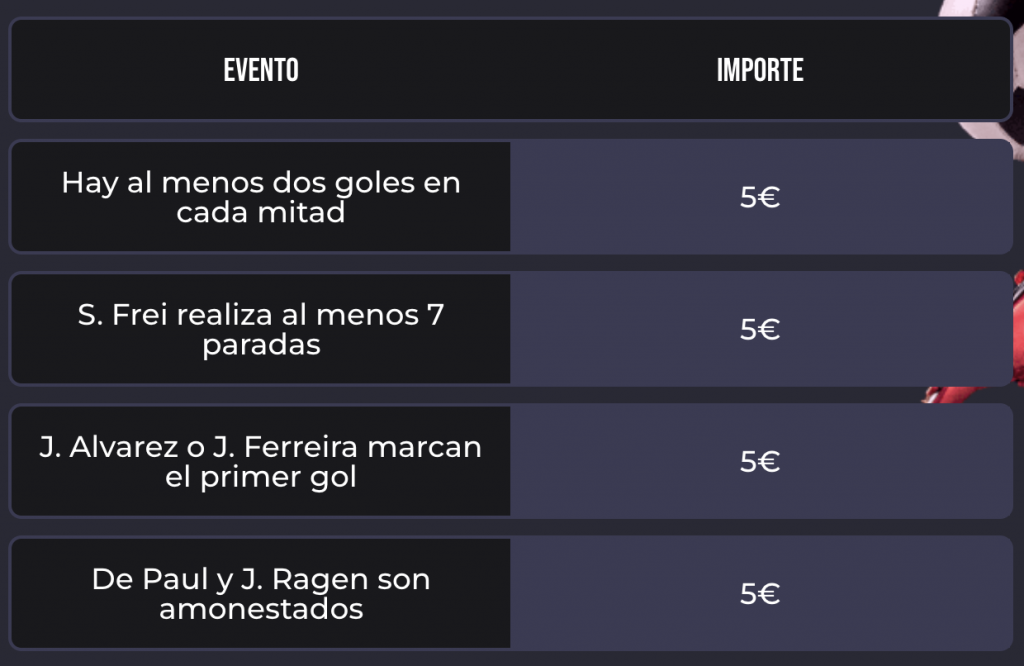Click the 5€ amount for two goals each half

(760, 197)
